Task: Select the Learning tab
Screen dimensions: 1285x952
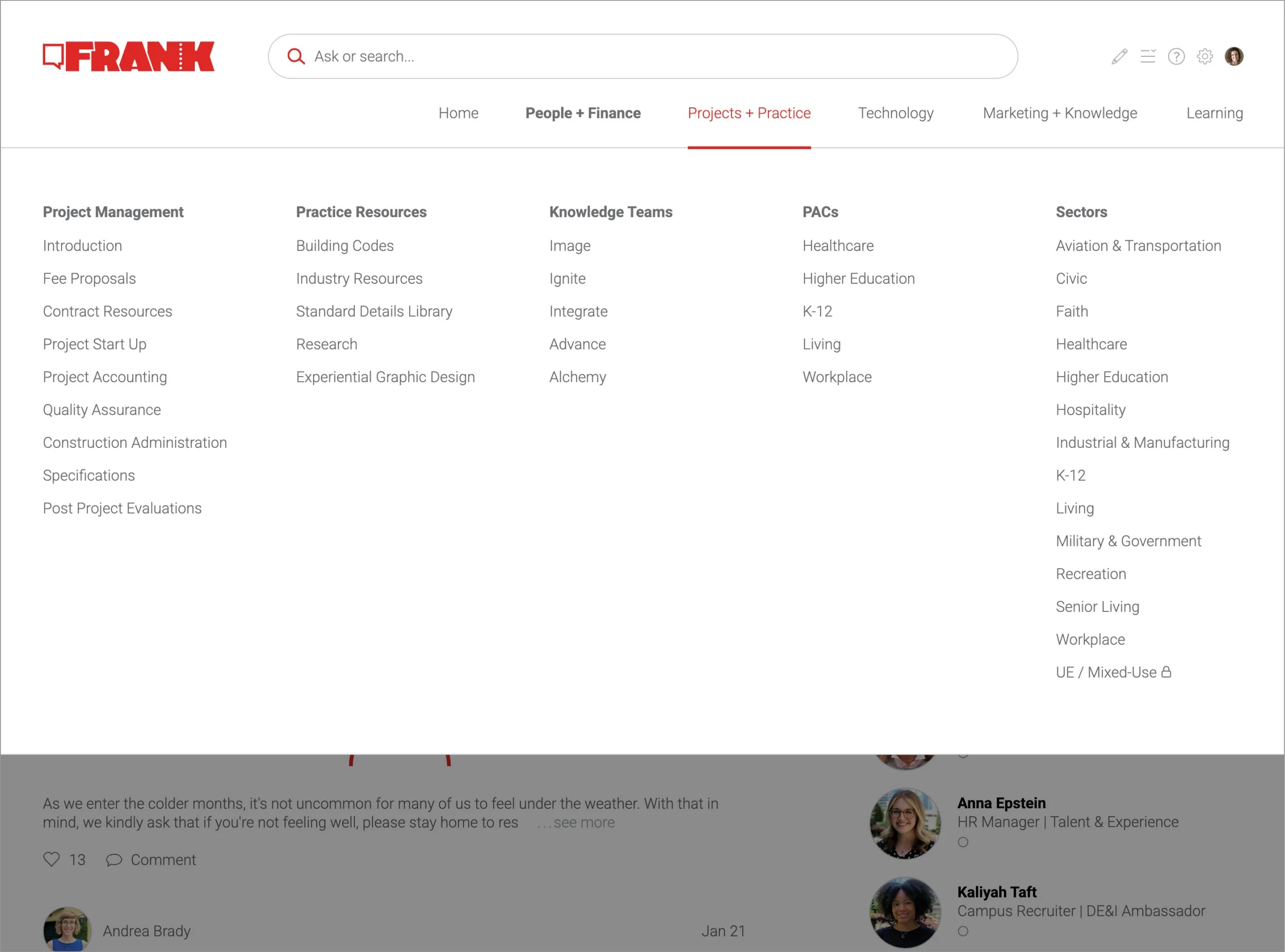Action: [x=1214, y=113]
